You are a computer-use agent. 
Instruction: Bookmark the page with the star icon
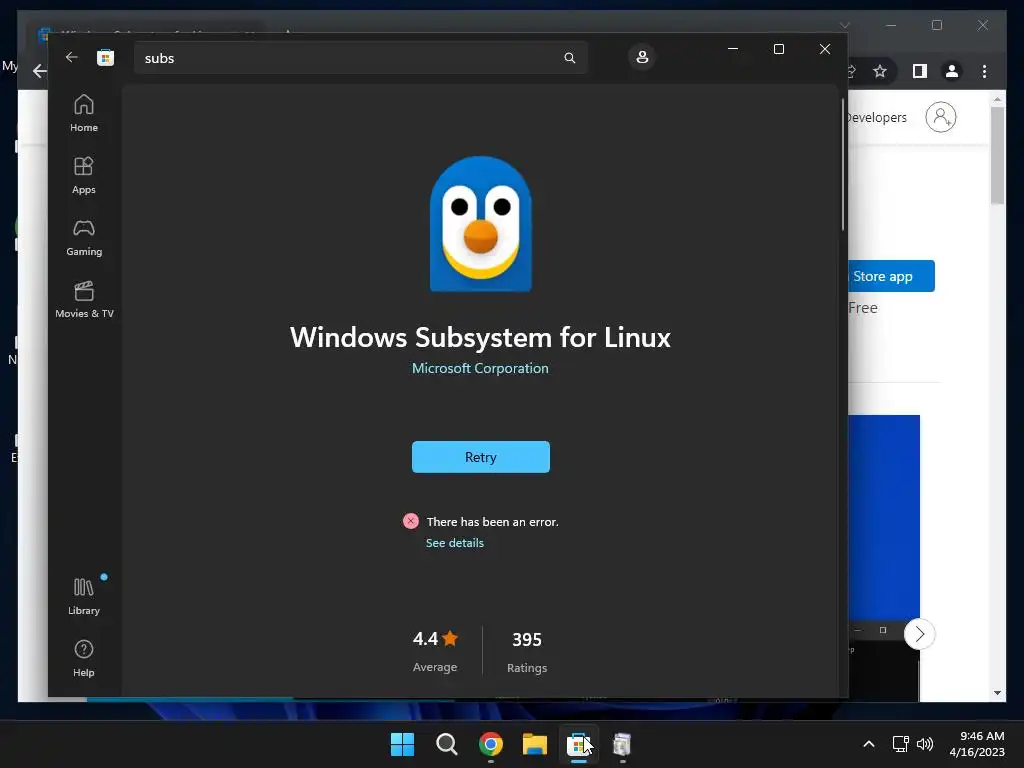[x=880, y=71]
